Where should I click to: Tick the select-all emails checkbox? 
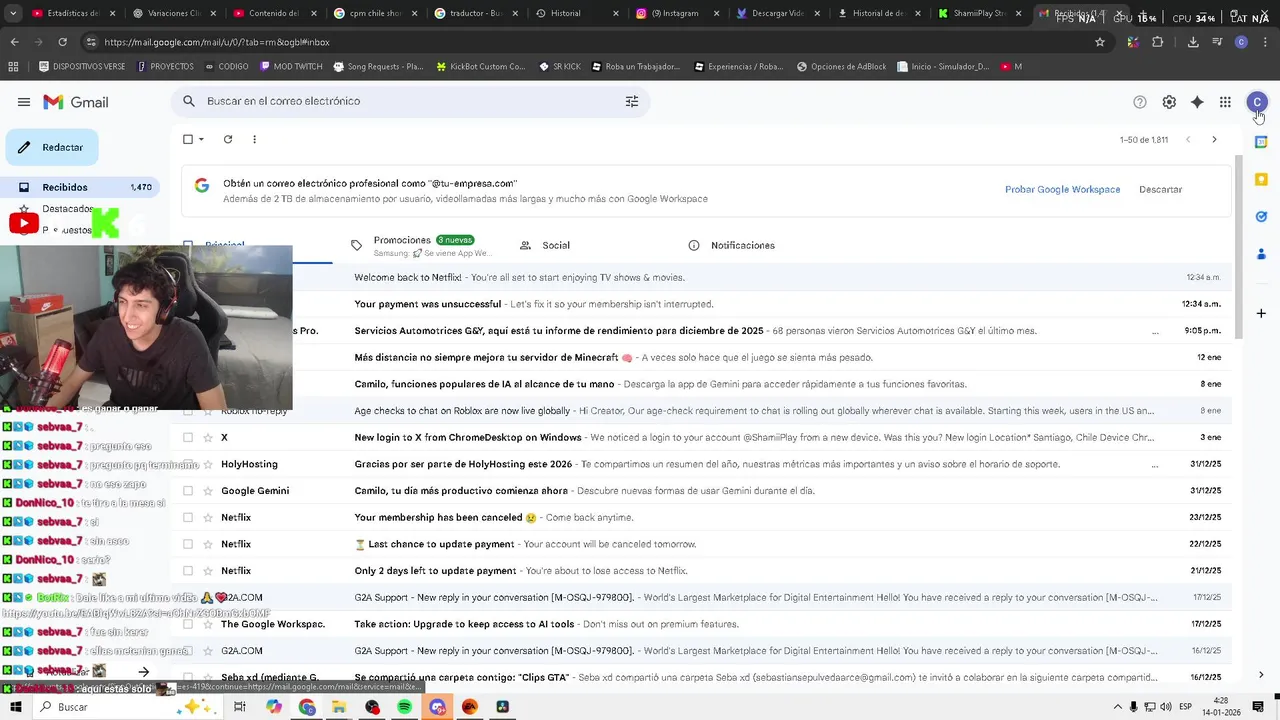187,139
